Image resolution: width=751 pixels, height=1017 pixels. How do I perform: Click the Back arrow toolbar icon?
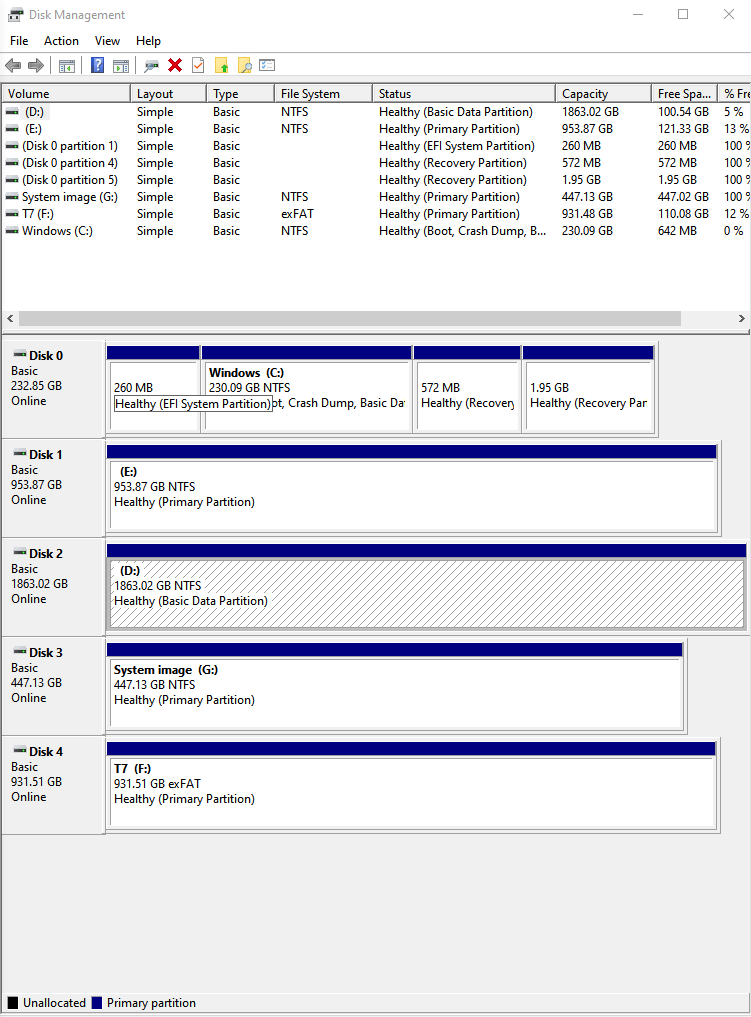[13, 66]
